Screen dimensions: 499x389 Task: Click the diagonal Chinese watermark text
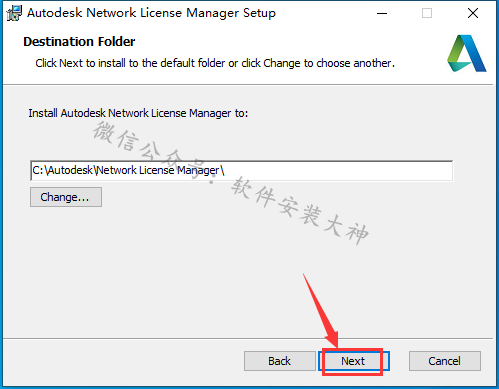[x=231, y=183]
